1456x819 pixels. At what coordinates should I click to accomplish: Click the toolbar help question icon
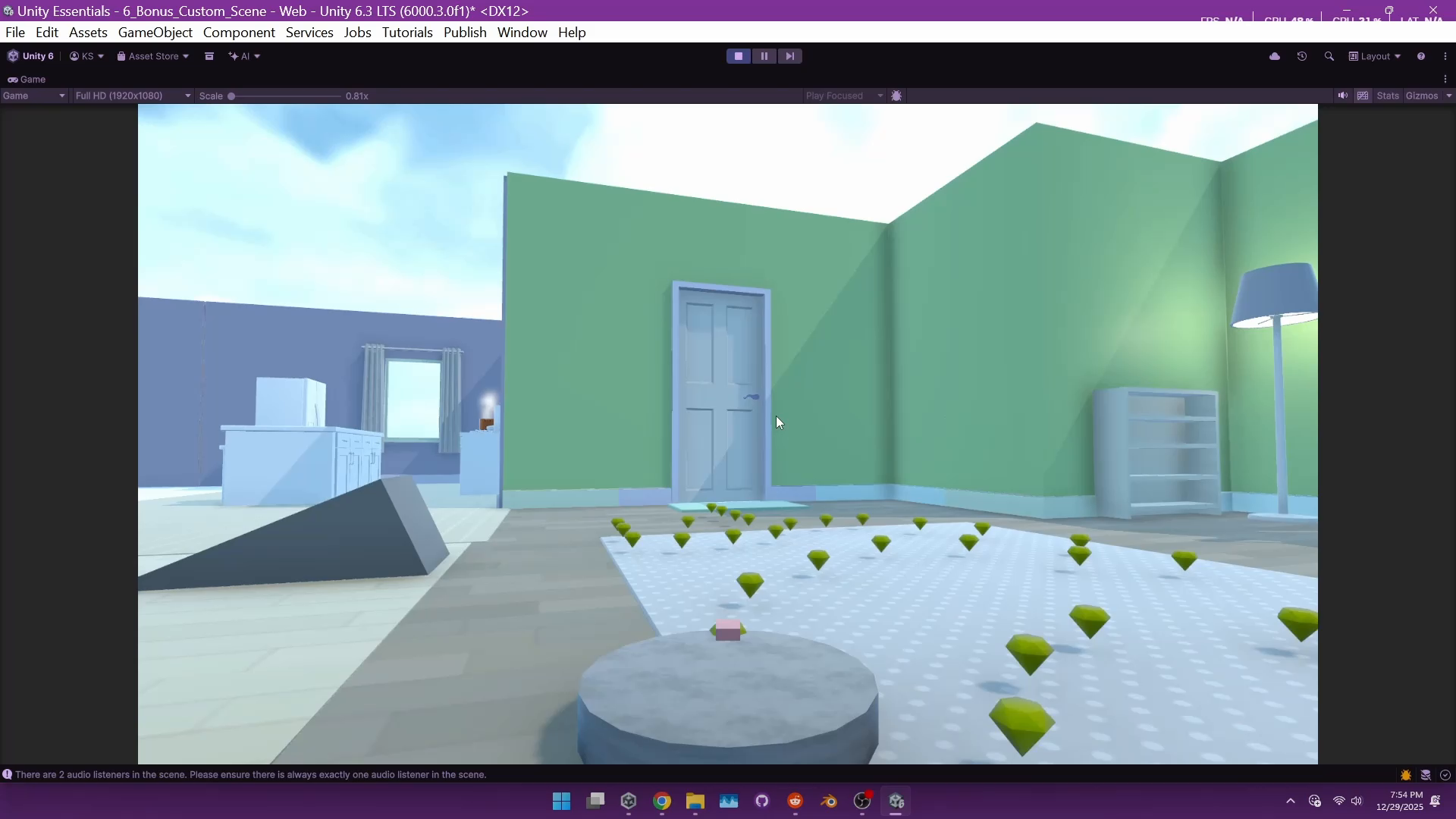[1420, 56]
